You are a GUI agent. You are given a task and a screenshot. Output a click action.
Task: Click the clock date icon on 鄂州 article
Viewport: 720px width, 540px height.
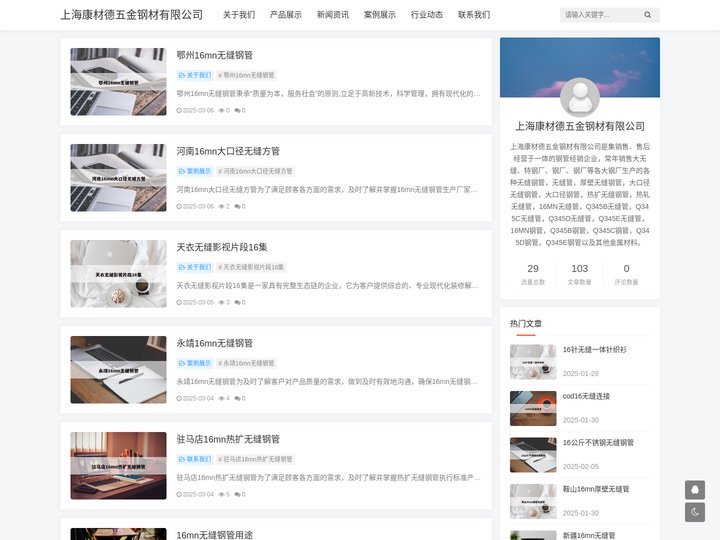[179, 111]
